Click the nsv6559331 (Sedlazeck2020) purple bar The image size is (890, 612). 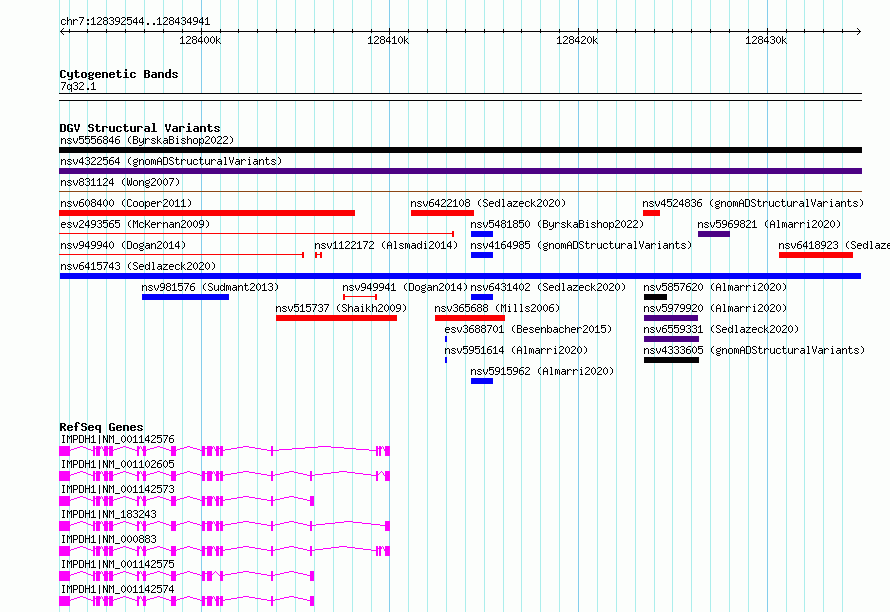point(671,339)
